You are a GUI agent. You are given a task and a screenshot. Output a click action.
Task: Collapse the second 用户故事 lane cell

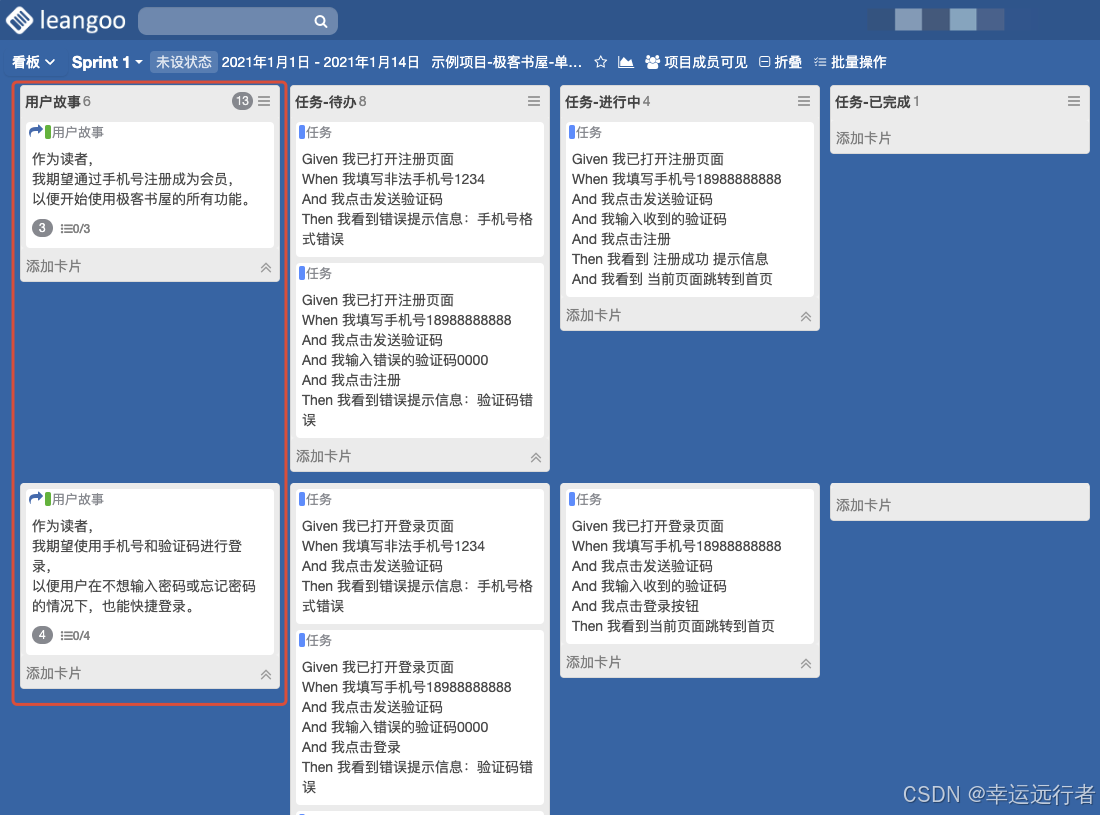tap(266, 674)
